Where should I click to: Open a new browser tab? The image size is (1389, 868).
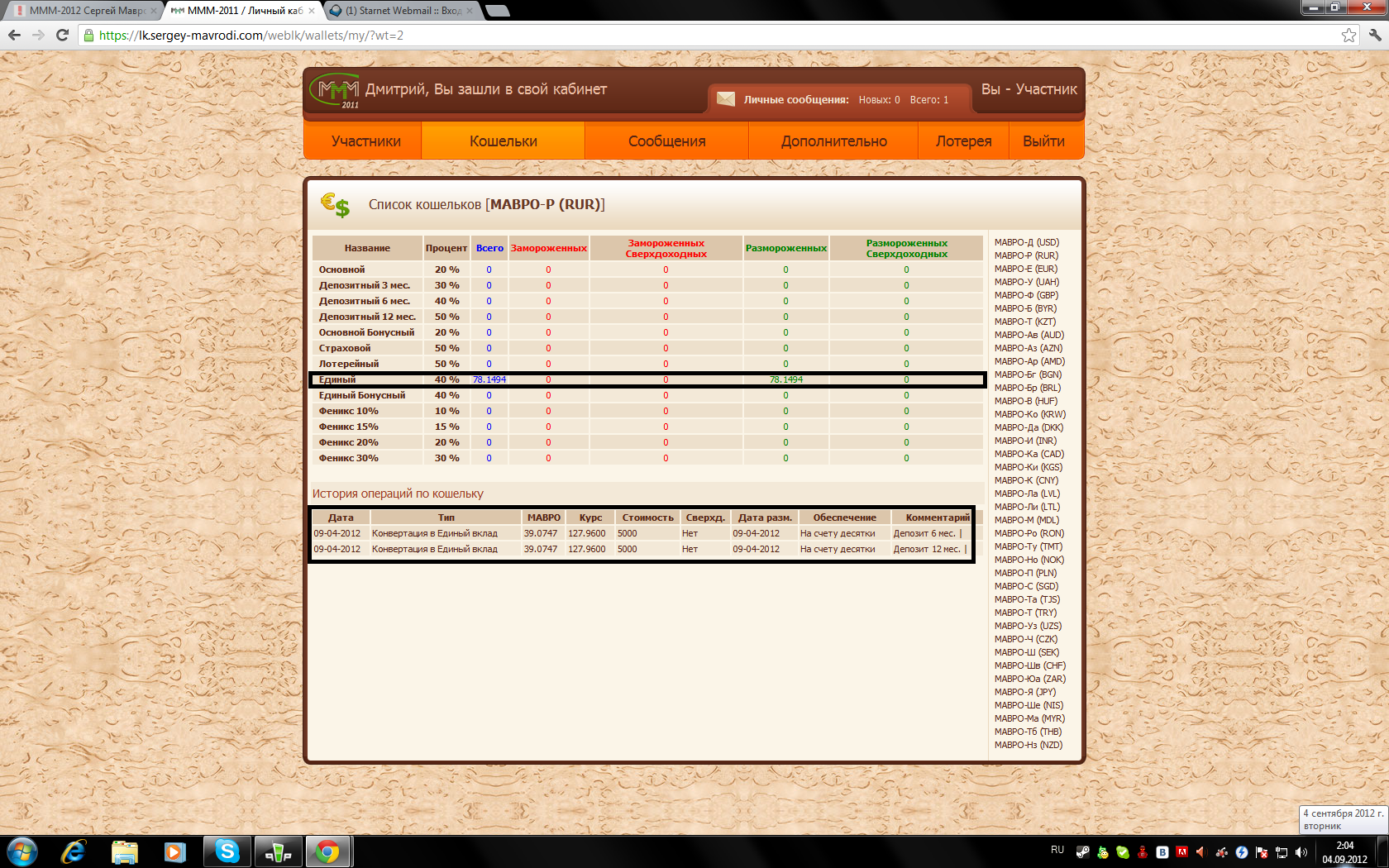(x=497, y=11)
